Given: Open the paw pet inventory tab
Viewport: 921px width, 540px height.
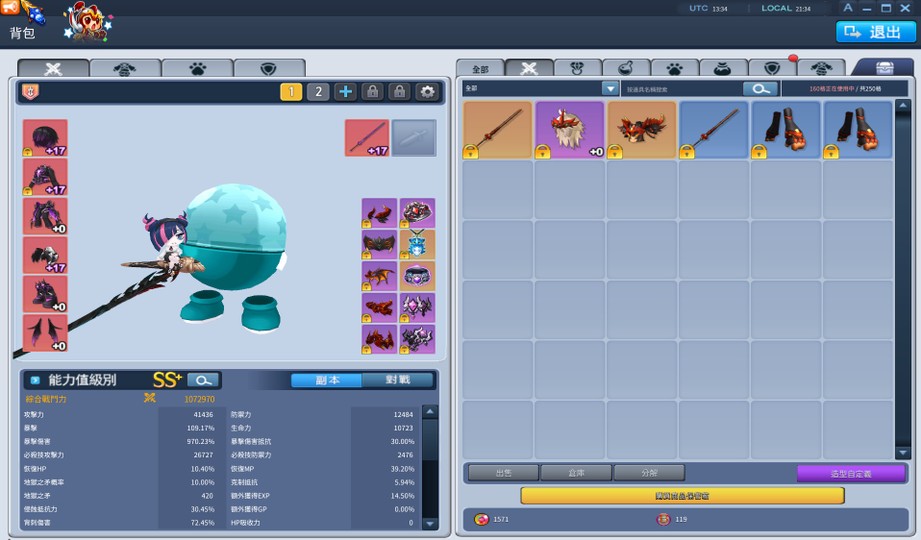Looking at the screenshot, I should point(675,69).
